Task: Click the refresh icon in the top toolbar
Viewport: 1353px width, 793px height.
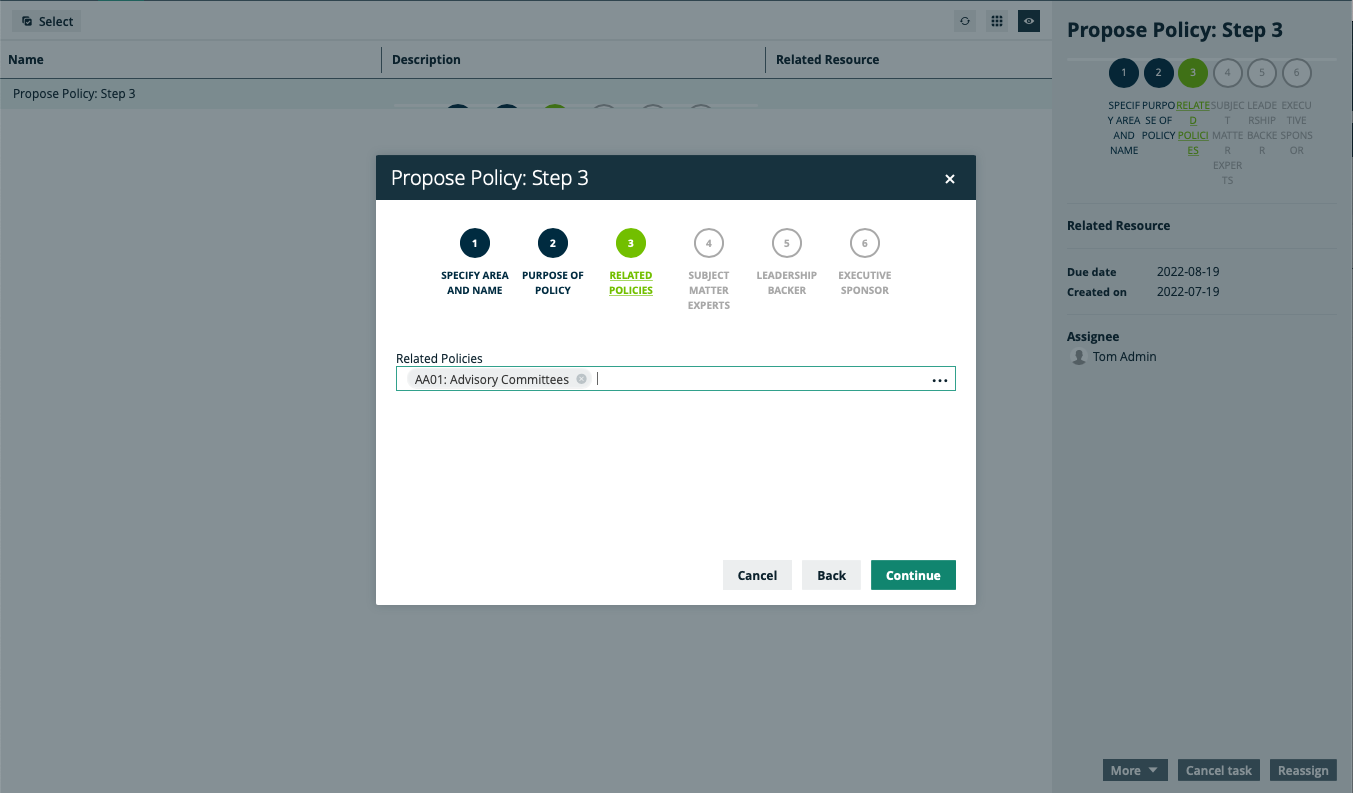Action: (x=965, y=21)
